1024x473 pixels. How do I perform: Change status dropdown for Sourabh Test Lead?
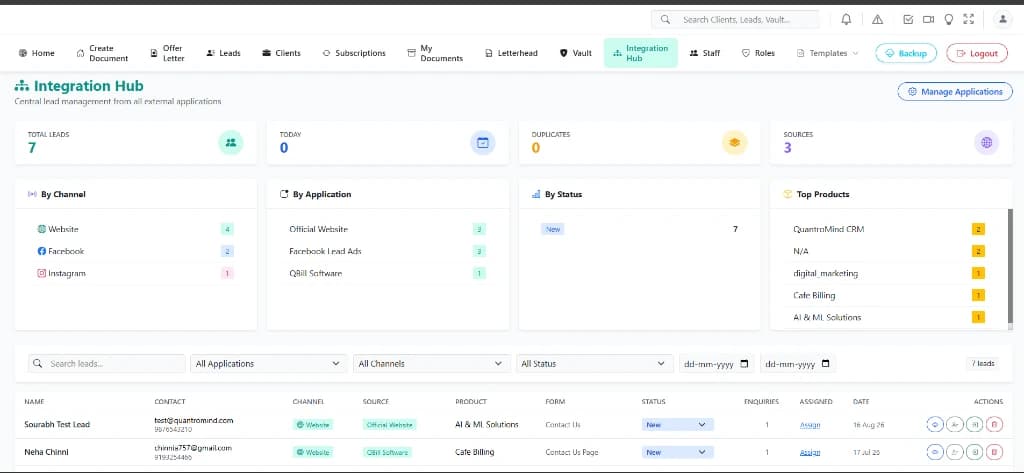click(x=678, y=425)
